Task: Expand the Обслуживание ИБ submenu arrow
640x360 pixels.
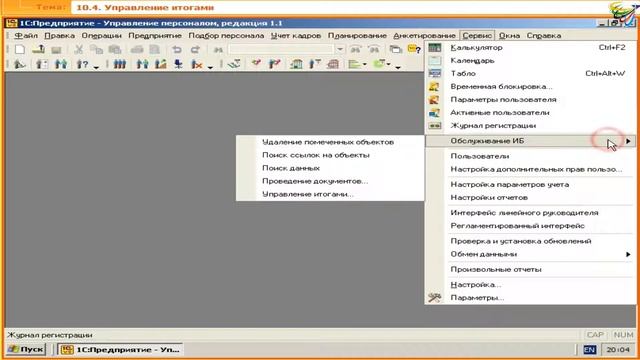Action: tap(628, 141)
